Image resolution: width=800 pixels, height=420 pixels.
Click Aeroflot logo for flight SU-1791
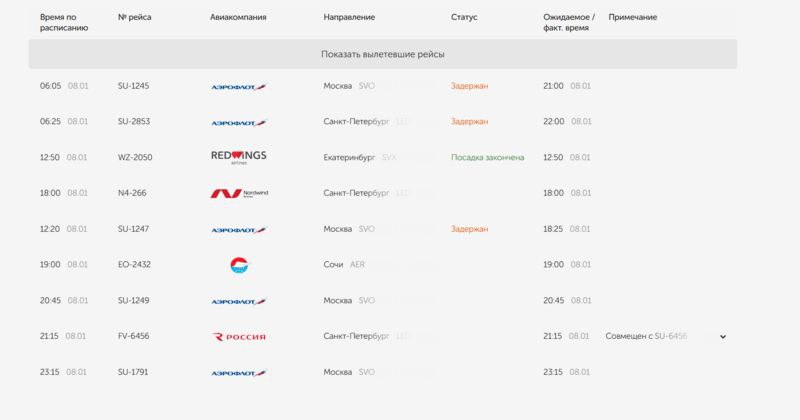(238, 372)
